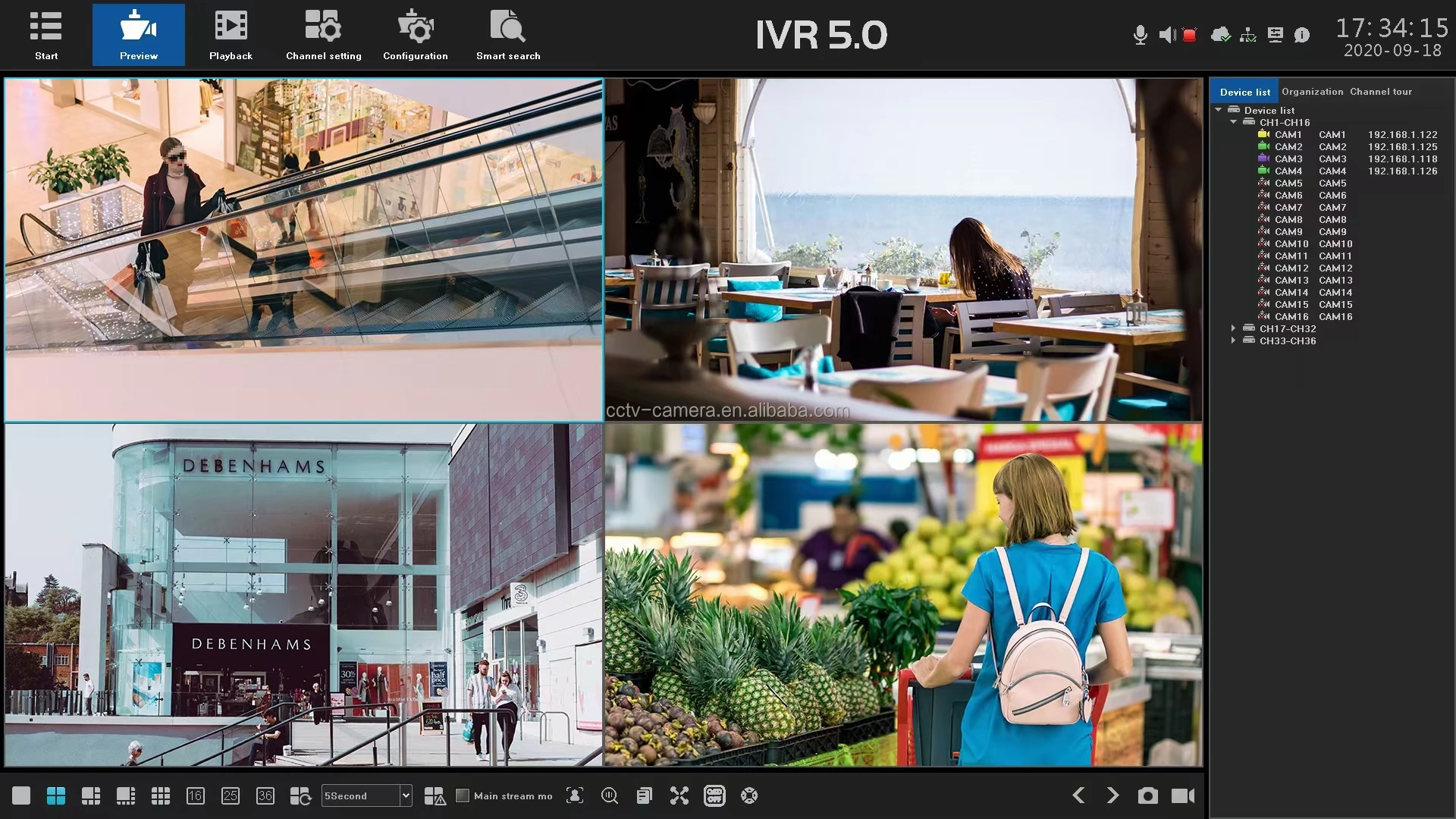Open the Smart search module

tap(507, 35)
